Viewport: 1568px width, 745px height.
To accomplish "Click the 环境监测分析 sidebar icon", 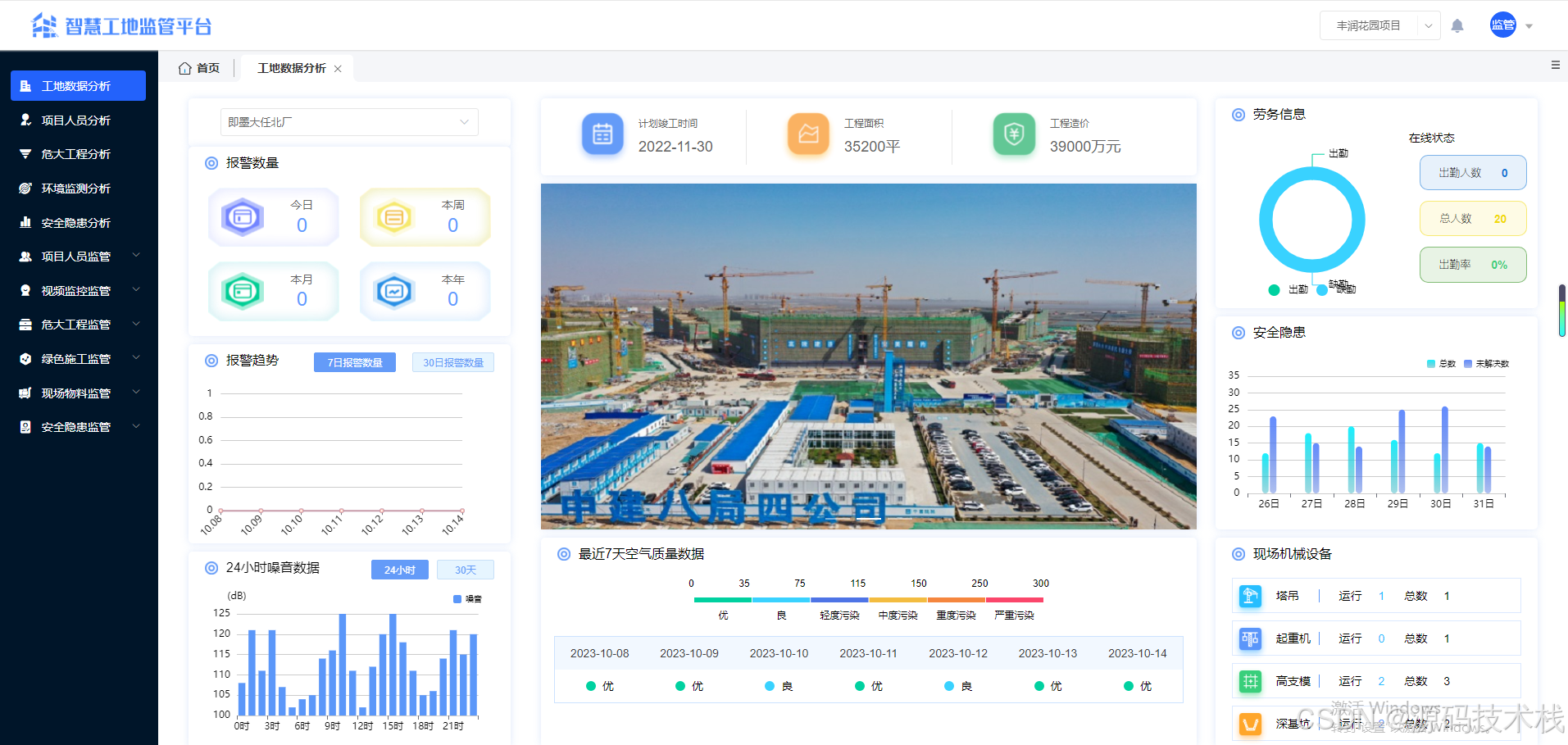I will click(x=25, y=189).
